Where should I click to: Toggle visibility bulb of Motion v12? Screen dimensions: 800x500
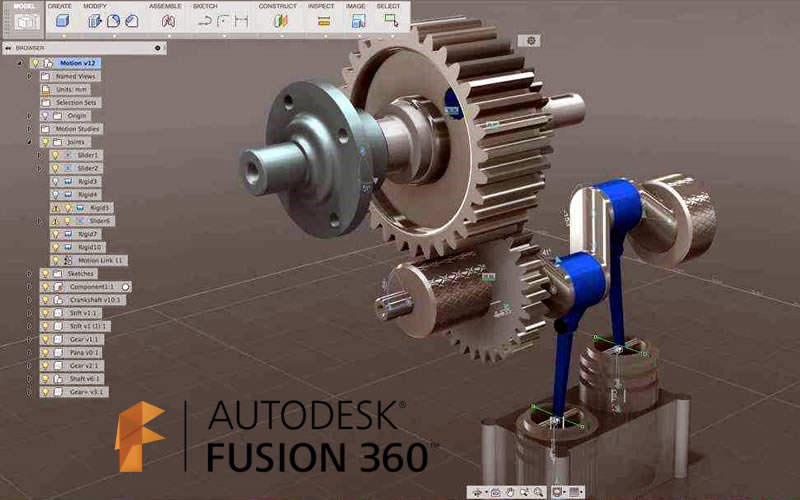(35, 63)
